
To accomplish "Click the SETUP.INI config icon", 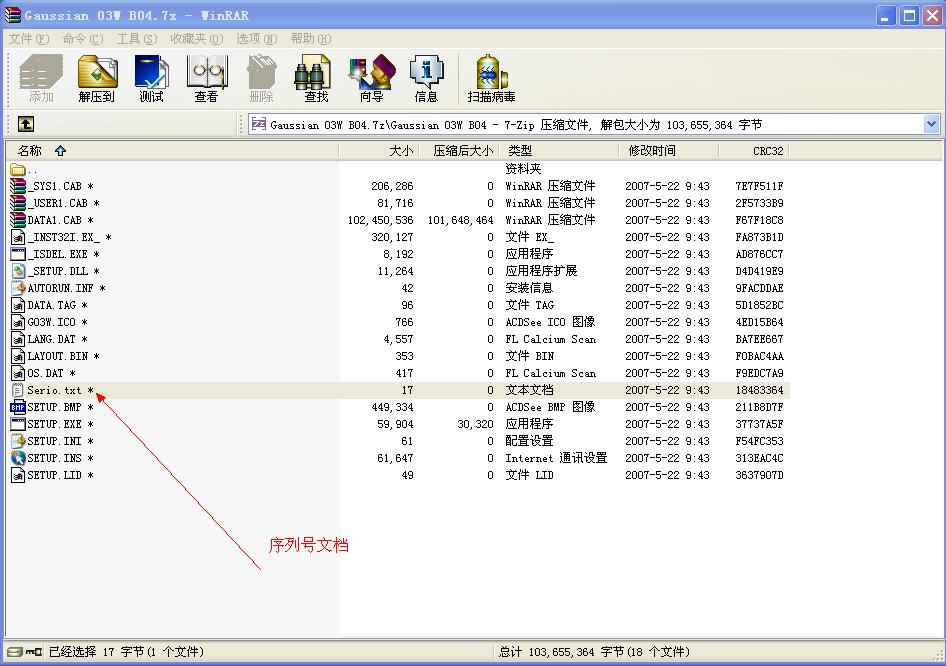I will point(18,441).
